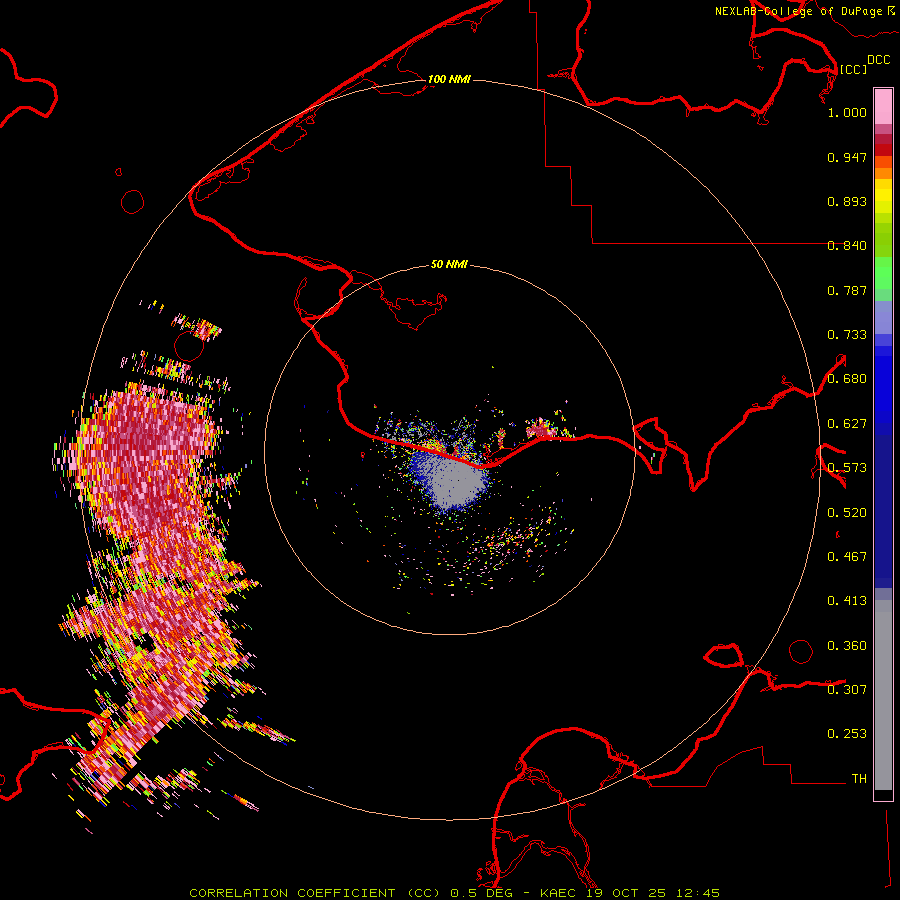Select the 0.253 scale value
The height and width of the screenshot is (900, 900).
point(847,734)
